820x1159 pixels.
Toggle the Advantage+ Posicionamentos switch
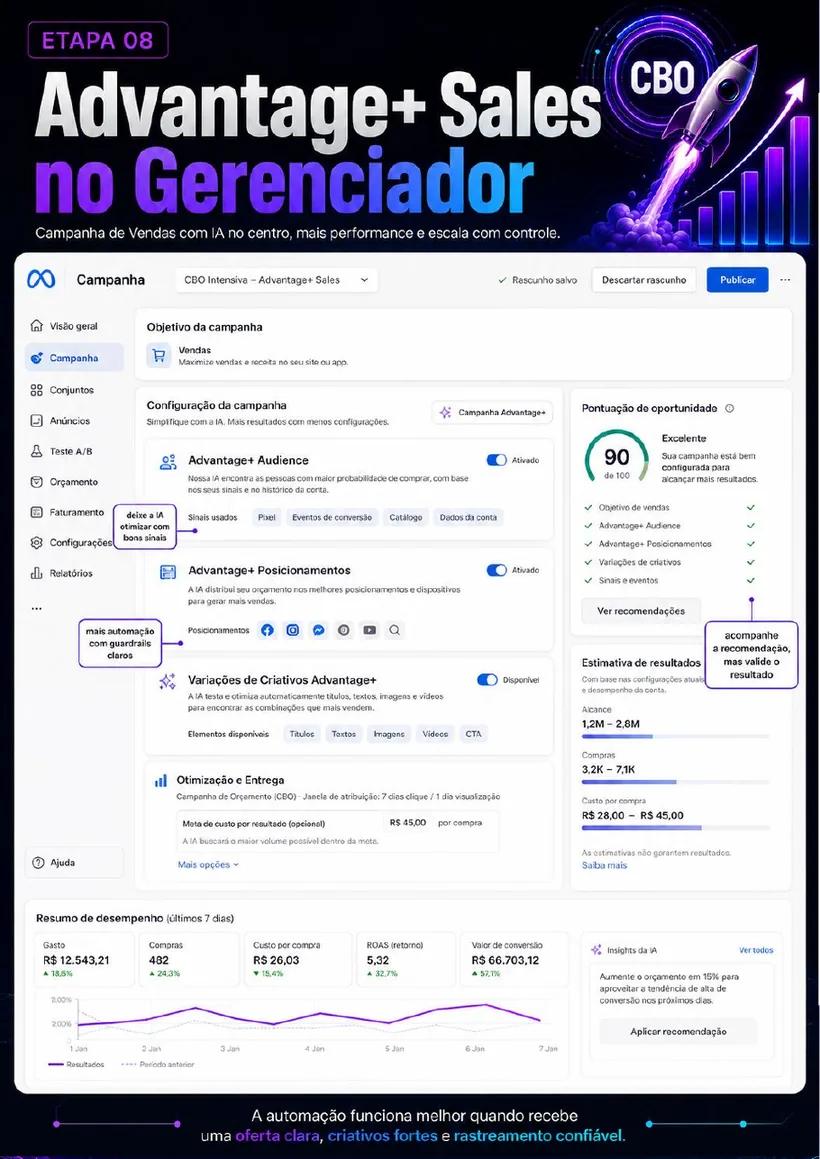click(x=496, y=570)
